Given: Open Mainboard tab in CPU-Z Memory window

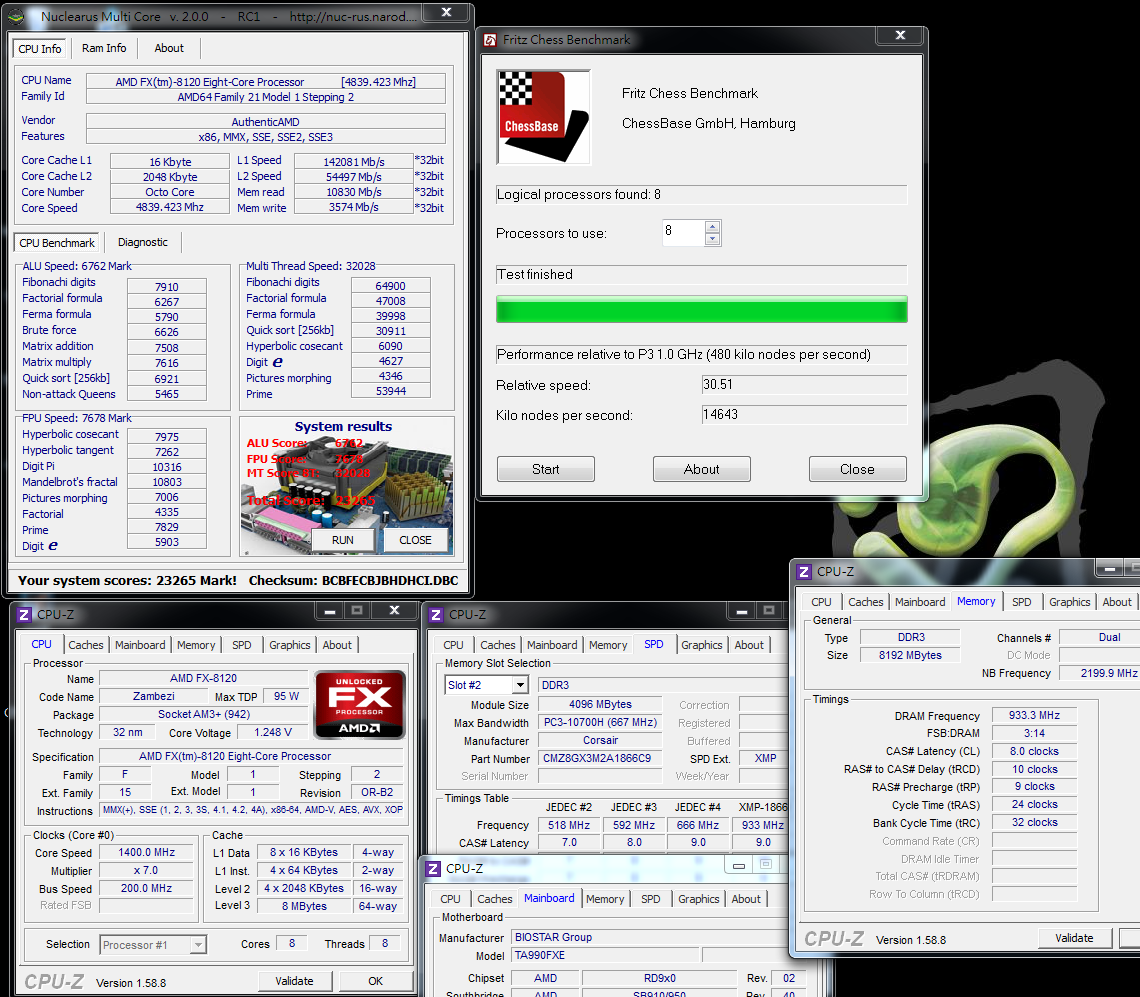Looking at the screenshot, I should click(920, 602).
